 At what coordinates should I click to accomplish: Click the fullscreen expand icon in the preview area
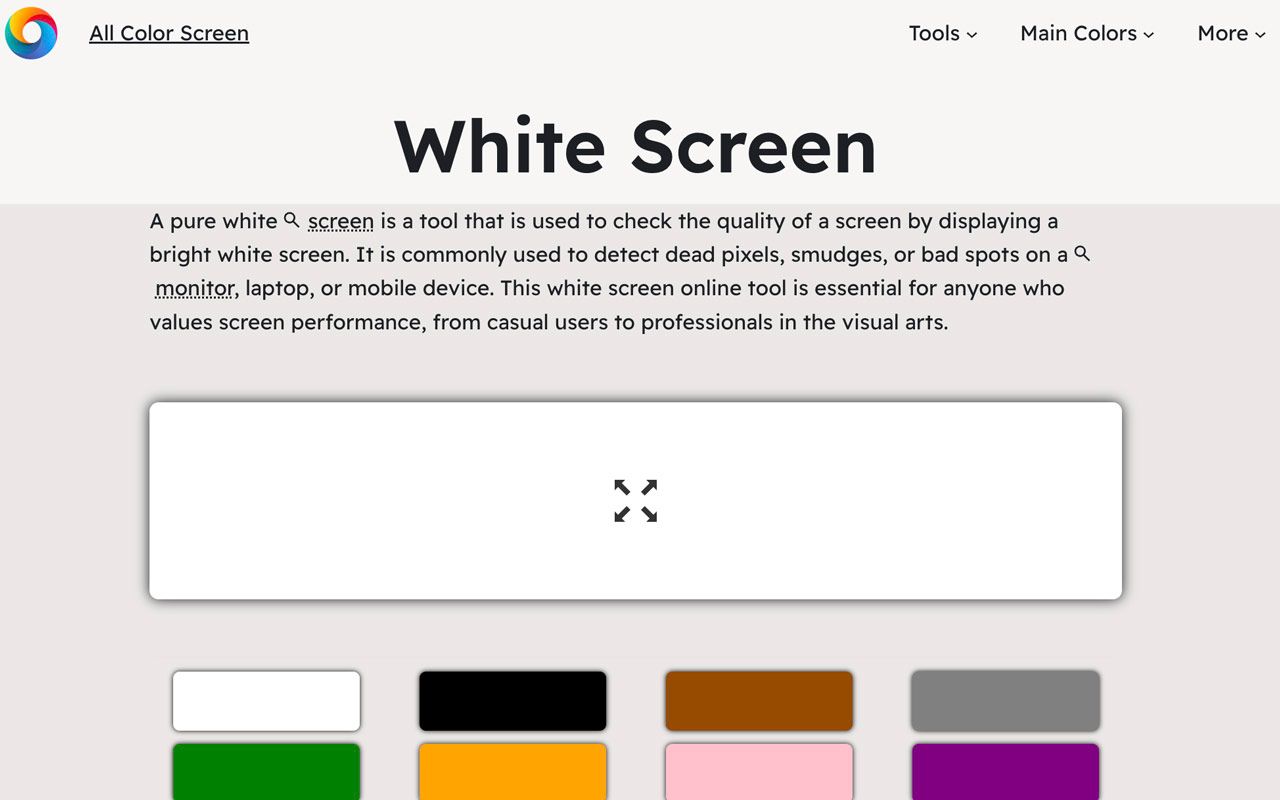pos(634,500)
